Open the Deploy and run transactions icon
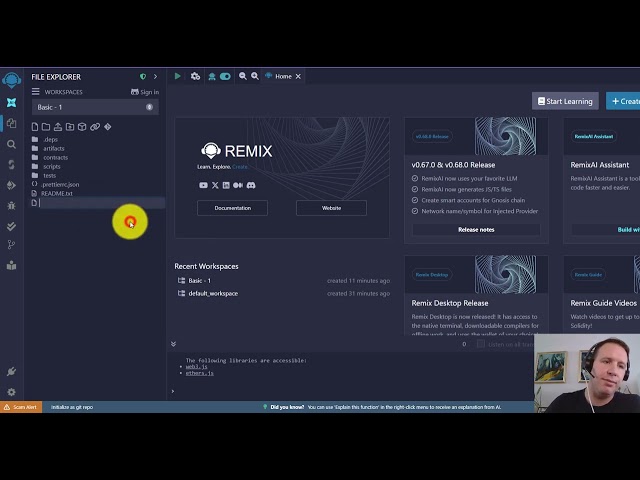 (11, 185)
